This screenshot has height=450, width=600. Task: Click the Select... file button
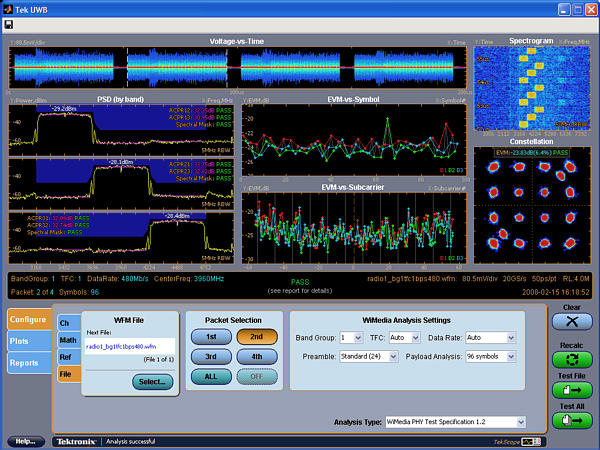[x=151, y=382]
